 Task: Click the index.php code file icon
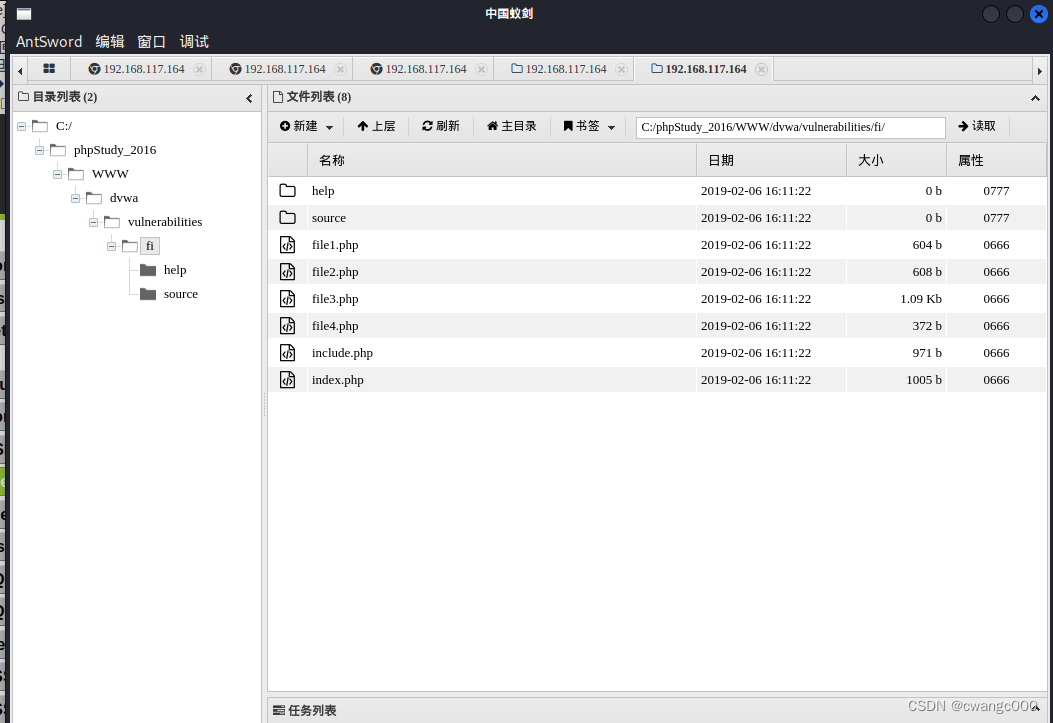click(287, 379)
